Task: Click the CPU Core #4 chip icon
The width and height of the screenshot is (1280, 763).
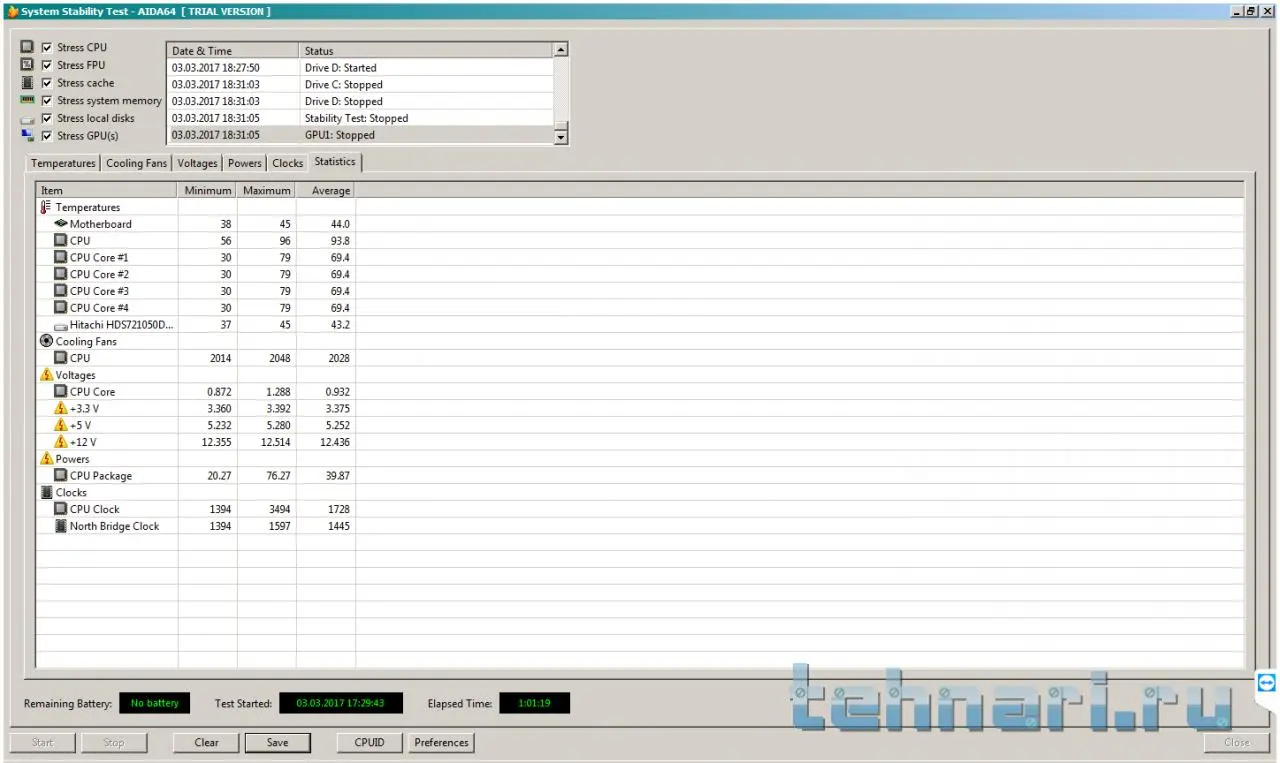Action: click(61, 307)
